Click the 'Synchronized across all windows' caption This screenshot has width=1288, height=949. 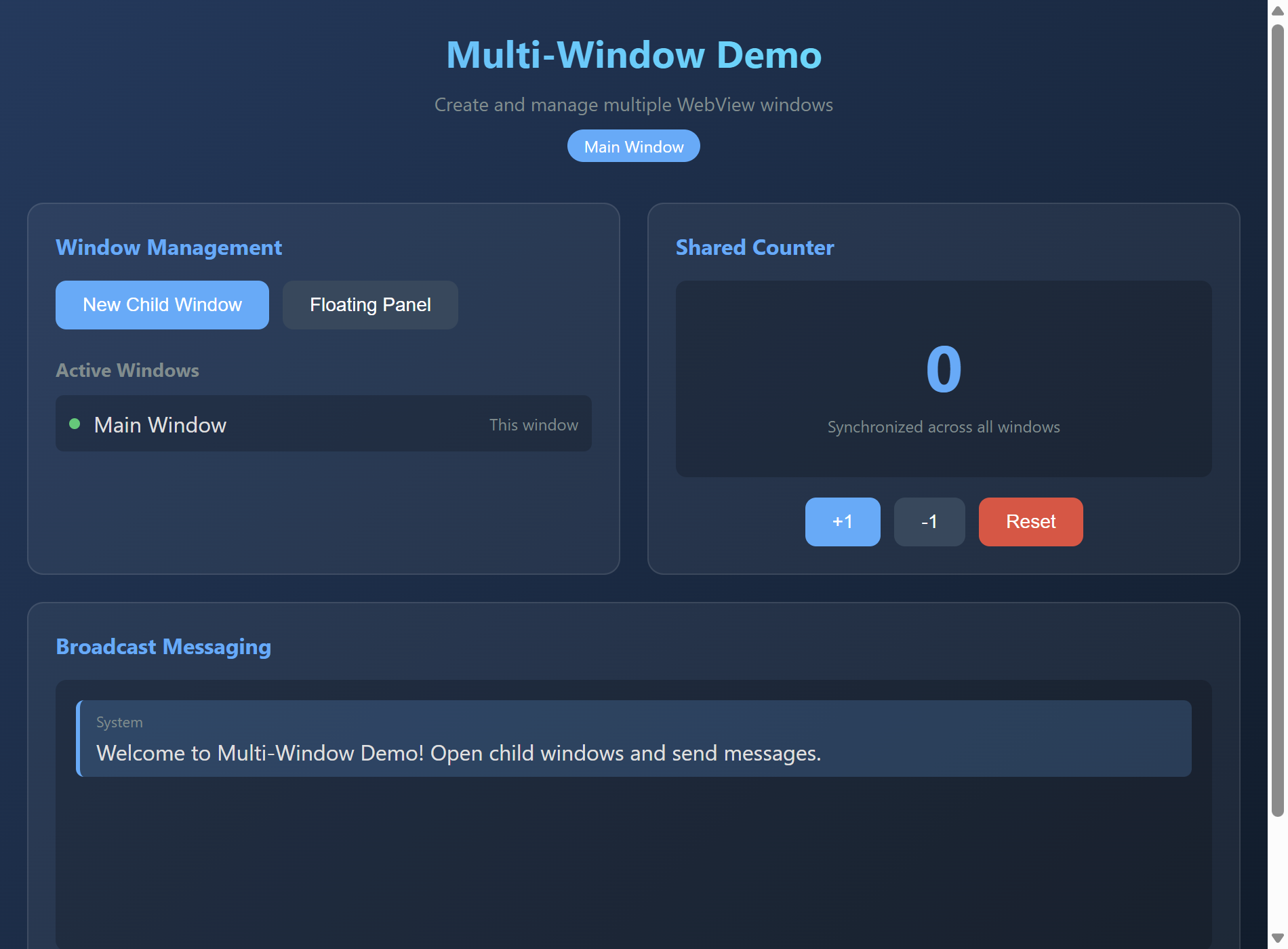(944, 427)
